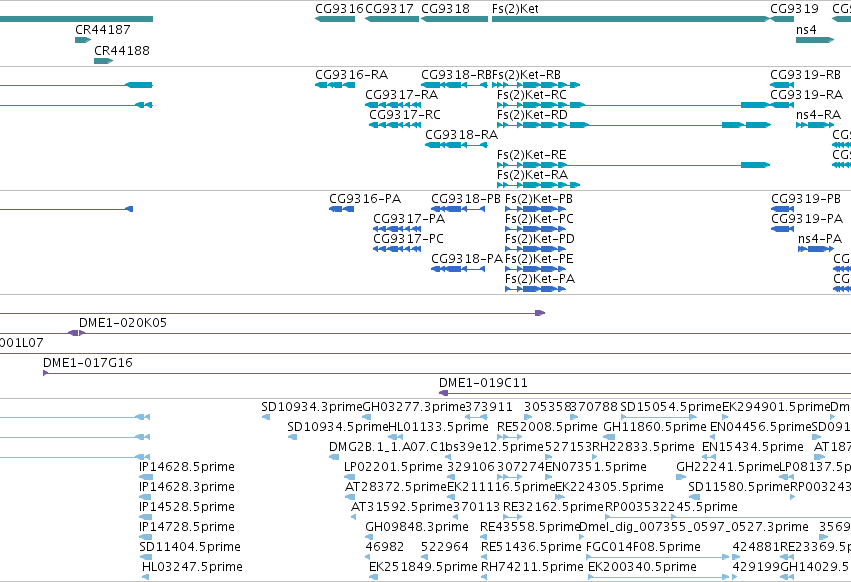Viewport: 851px width, 582px height.
Task: Click the SD11580.5prime label
Action: point(739,486)
